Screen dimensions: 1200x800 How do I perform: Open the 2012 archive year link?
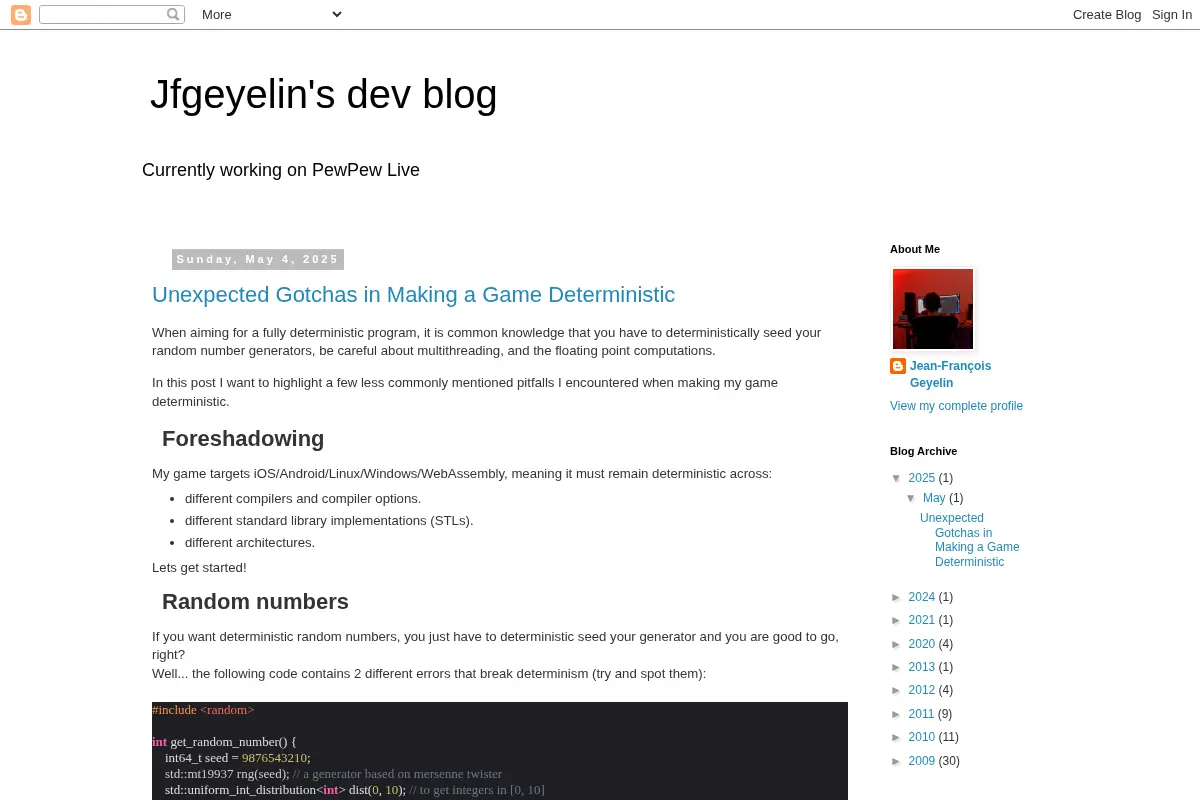[x=921, y=690]
